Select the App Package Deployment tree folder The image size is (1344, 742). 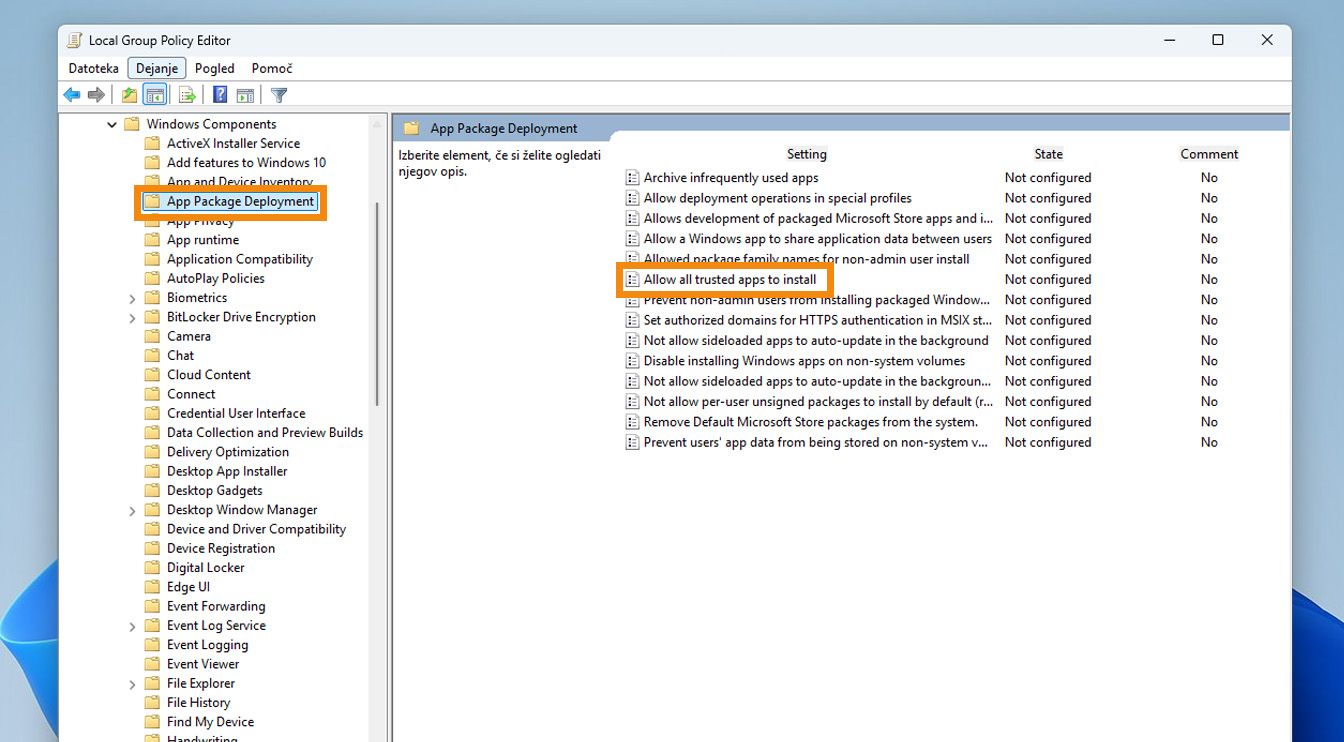(241, 201)
